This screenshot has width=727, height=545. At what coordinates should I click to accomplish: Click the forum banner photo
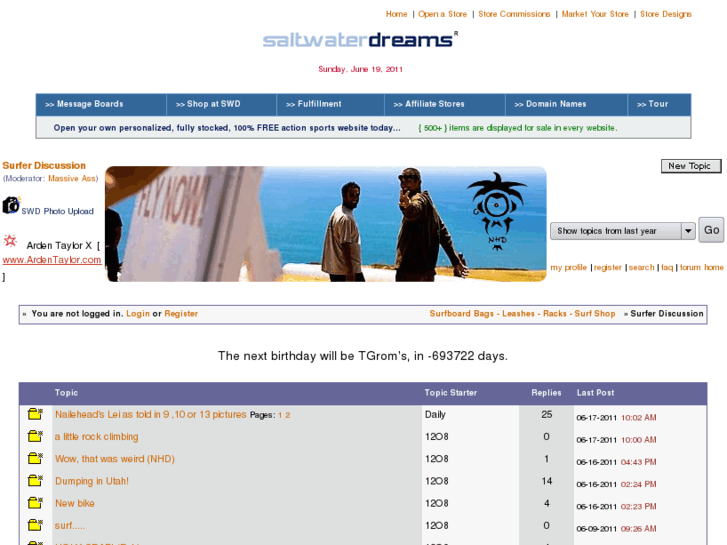tap(325, 224)
